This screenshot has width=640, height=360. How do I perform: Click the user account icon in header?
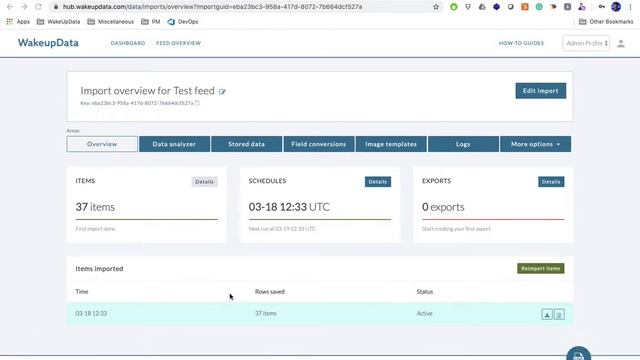[621, 43]
